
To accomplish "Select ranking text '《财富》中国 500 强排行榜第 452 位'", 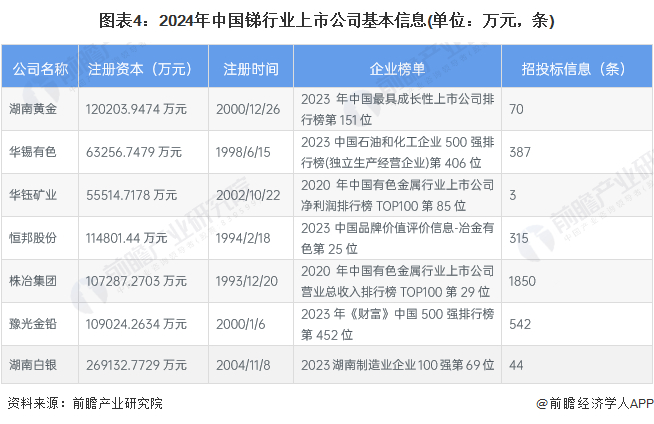I will [x=397, y=324].
